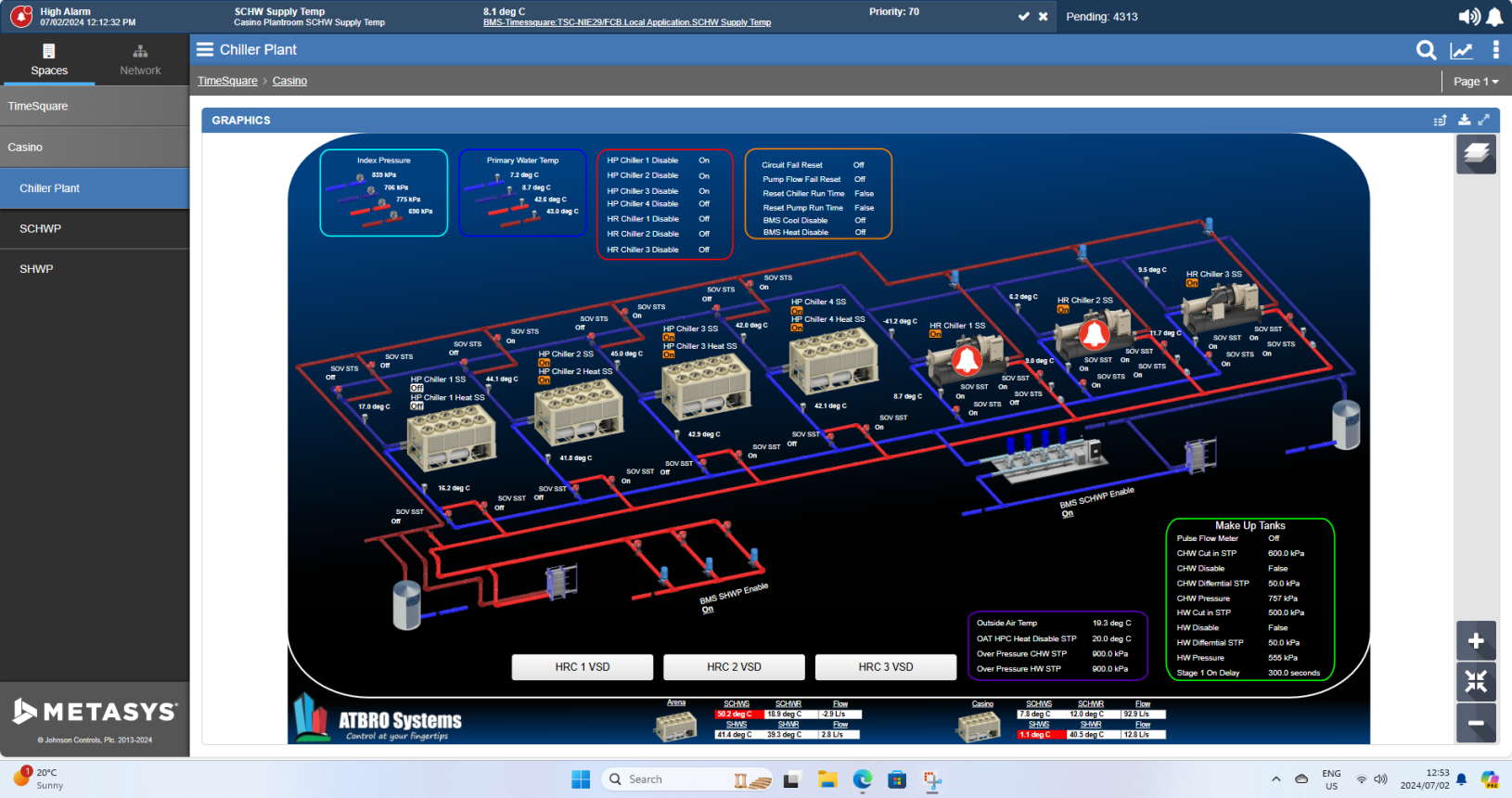Toggle alarm sound with the speaker icon
This screenshot has width=1512, height=798.
[1469, 17]
